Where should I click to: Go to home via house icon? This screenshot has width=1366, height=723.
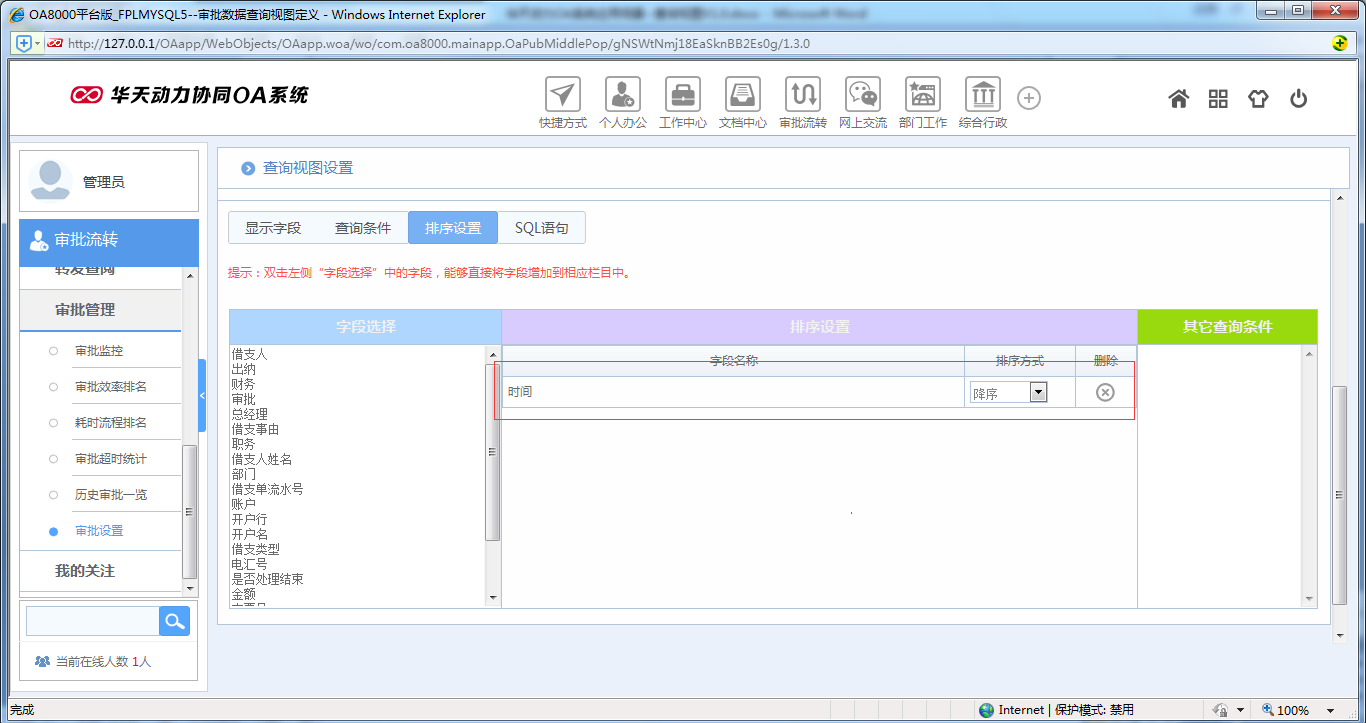coord(1179,98)
